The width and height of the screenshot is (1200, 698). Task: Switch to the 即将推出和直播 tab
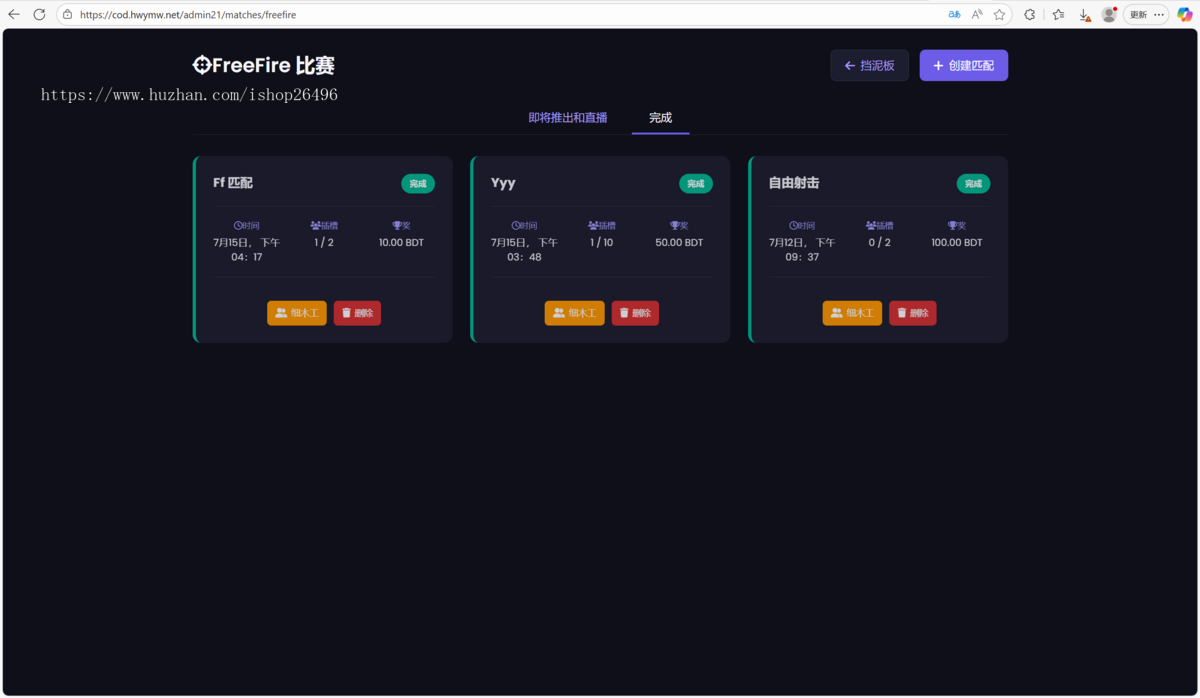point(568,117)
